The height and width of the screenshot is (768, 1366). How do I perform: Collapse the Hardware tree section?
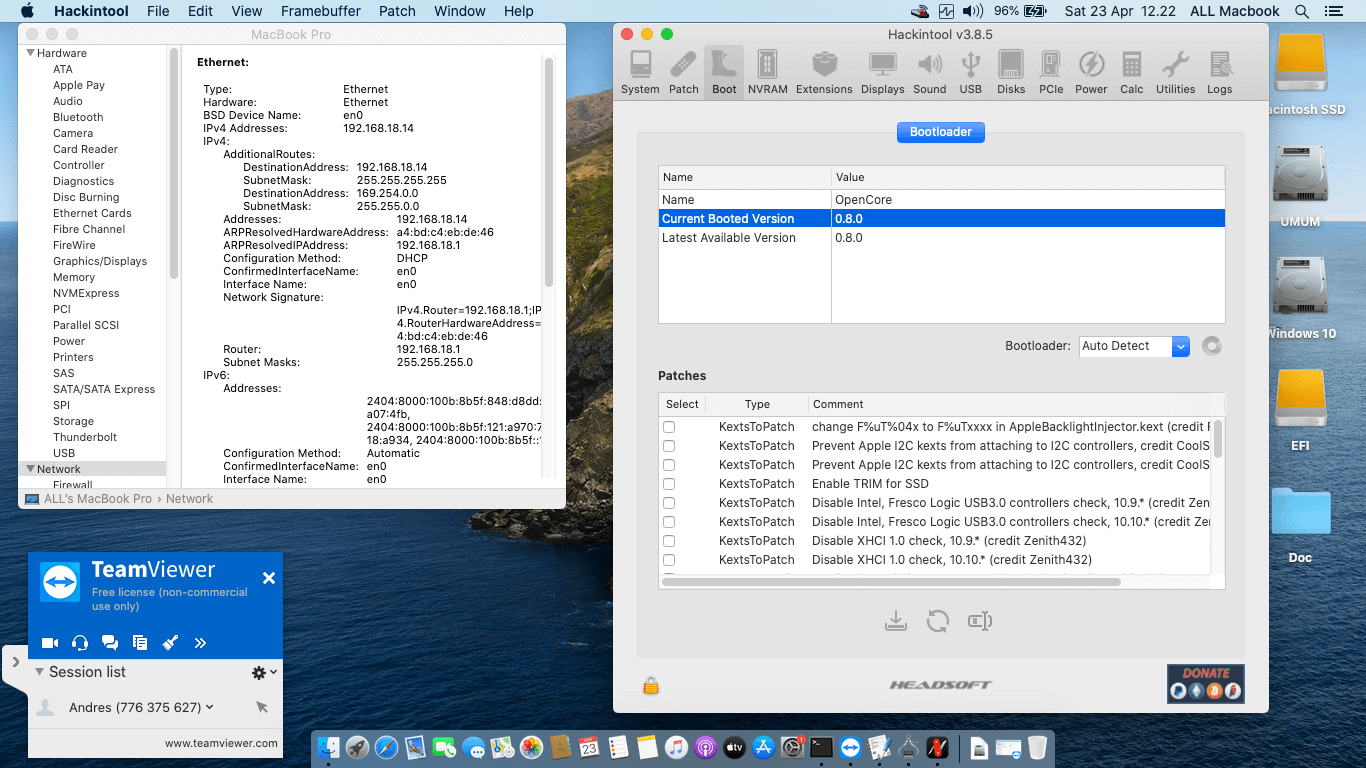point(31,53)
